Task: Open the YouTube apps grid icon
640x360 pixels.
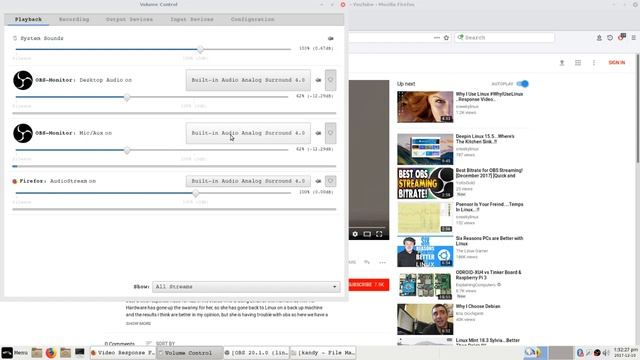Action: pos(578,62)
